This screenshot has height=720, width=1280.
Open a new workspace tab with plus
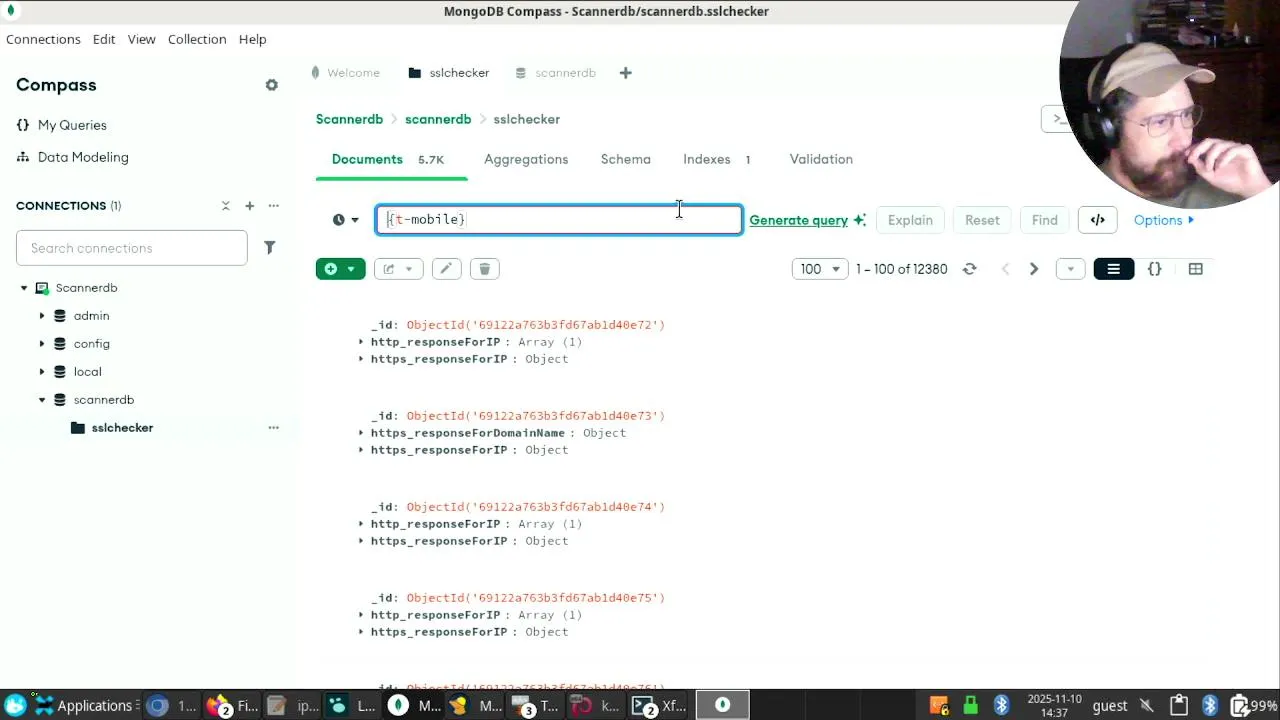point(626,73)
